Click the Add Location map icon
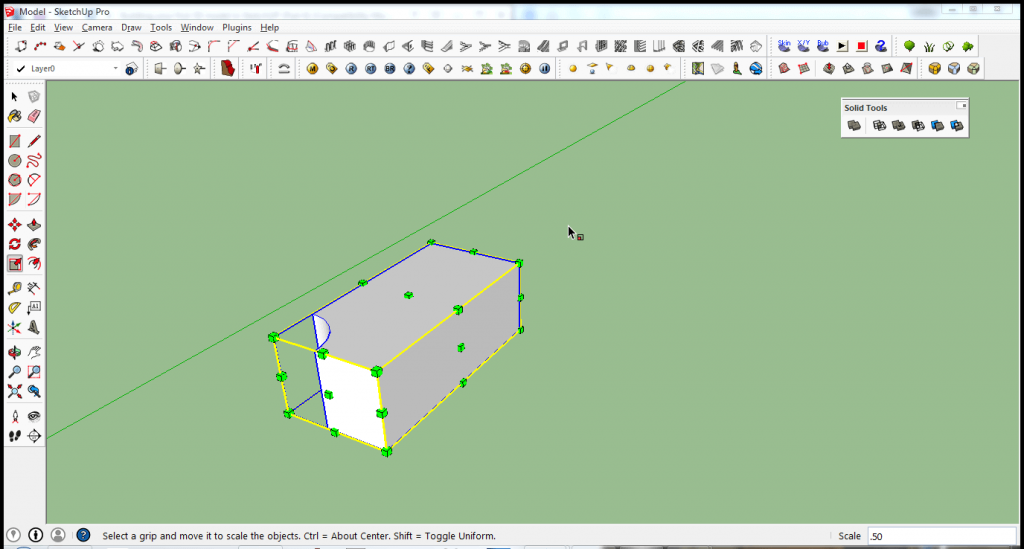This screenshot has height=549, width=1024. [697, 69]
